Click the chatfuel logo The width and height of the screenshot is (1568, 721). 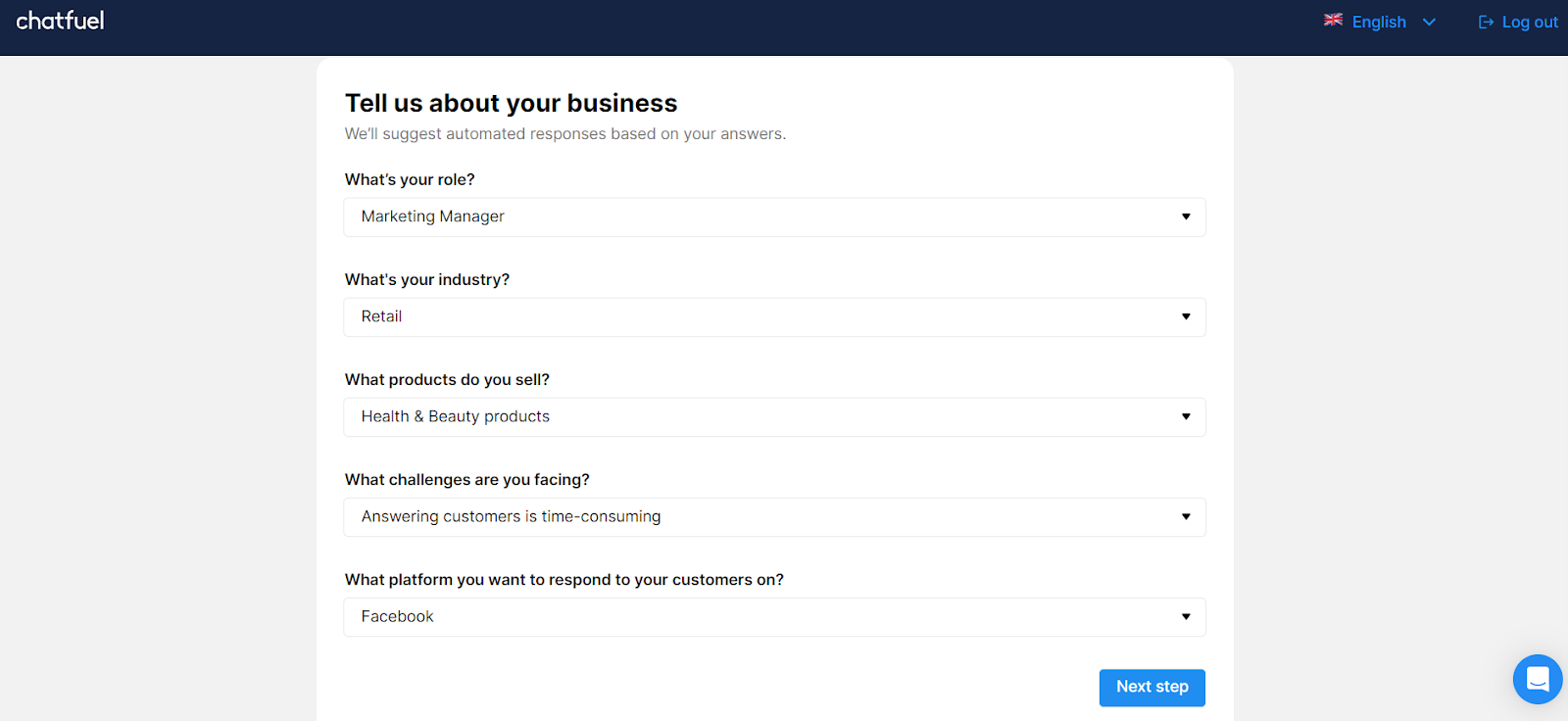click(x=60, y=21)
